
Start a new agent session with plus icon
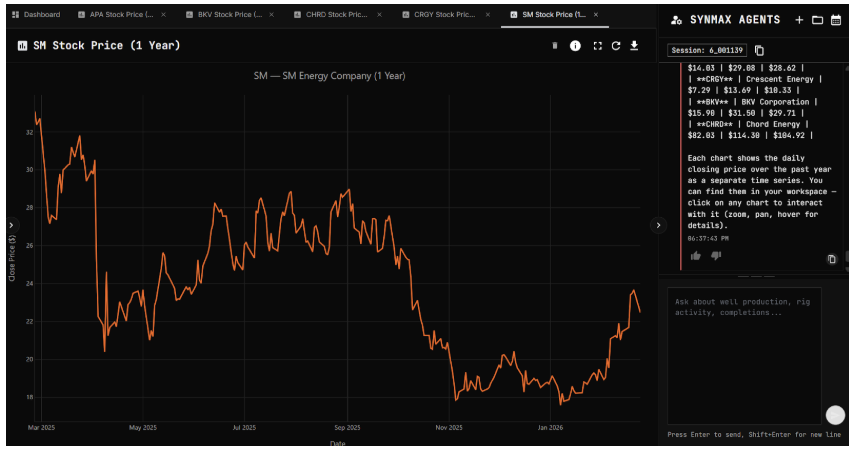799,20
